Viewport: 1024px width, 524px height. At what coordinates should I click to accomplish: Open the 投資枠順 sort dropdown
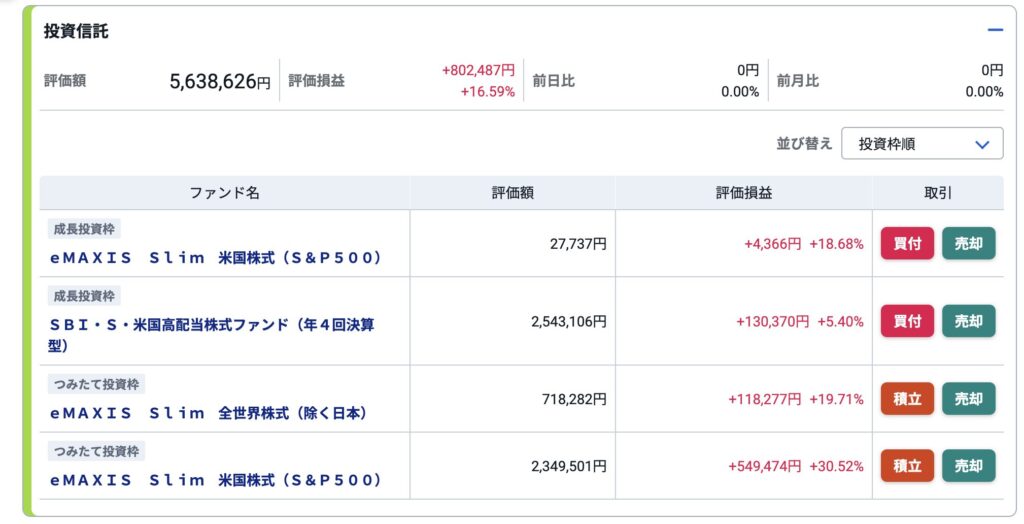coord(922,143)
